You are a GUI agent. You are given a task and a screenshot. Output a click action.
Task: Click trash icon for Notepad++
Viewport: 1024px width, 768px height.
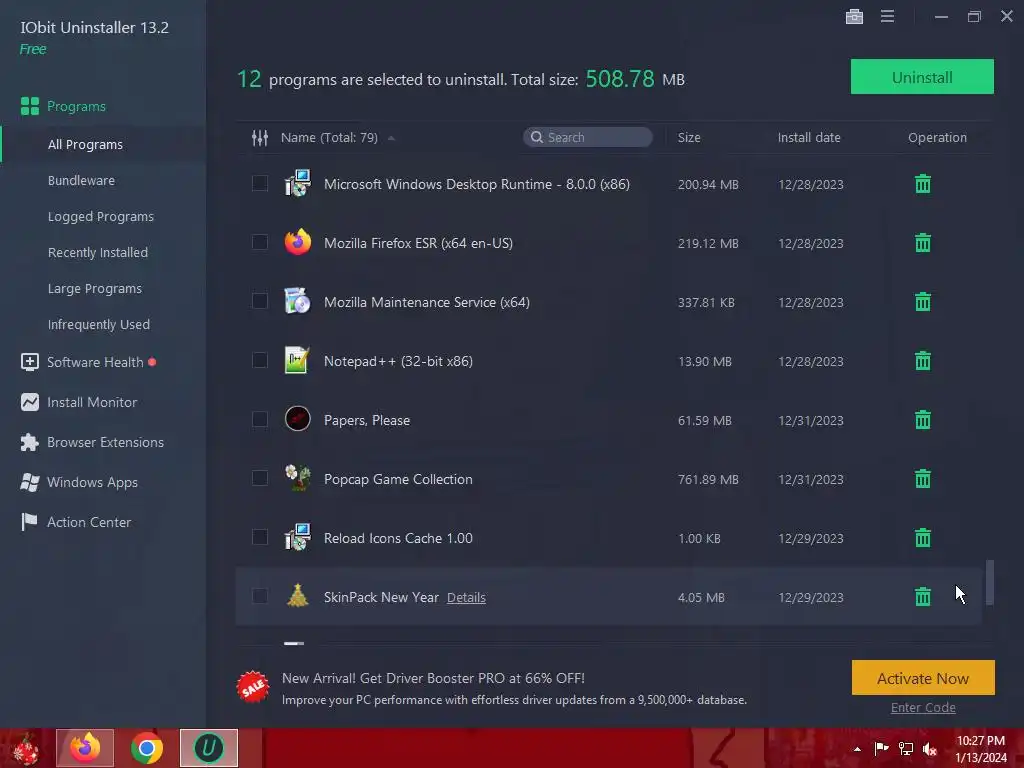click(922, 360)
